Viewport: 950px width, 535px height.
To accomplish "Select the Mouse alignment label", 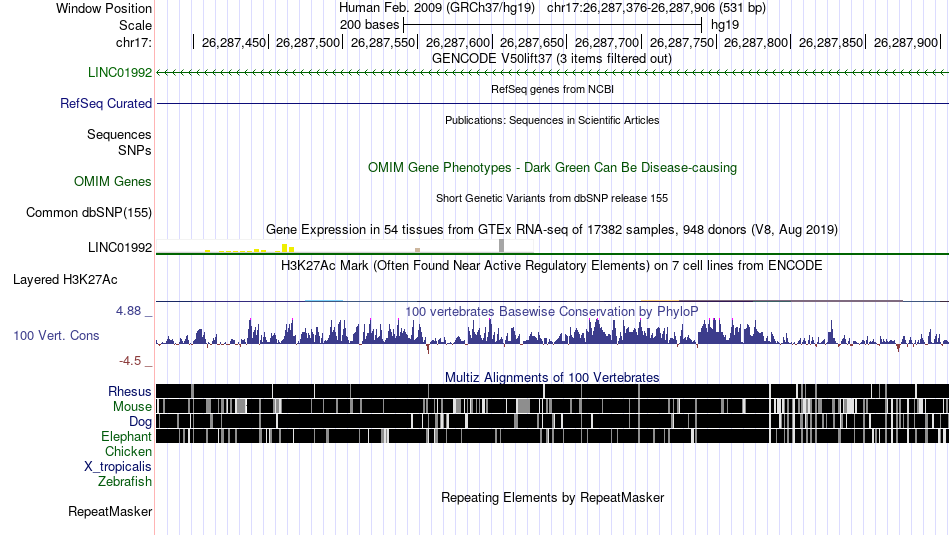I will point(132,407).
